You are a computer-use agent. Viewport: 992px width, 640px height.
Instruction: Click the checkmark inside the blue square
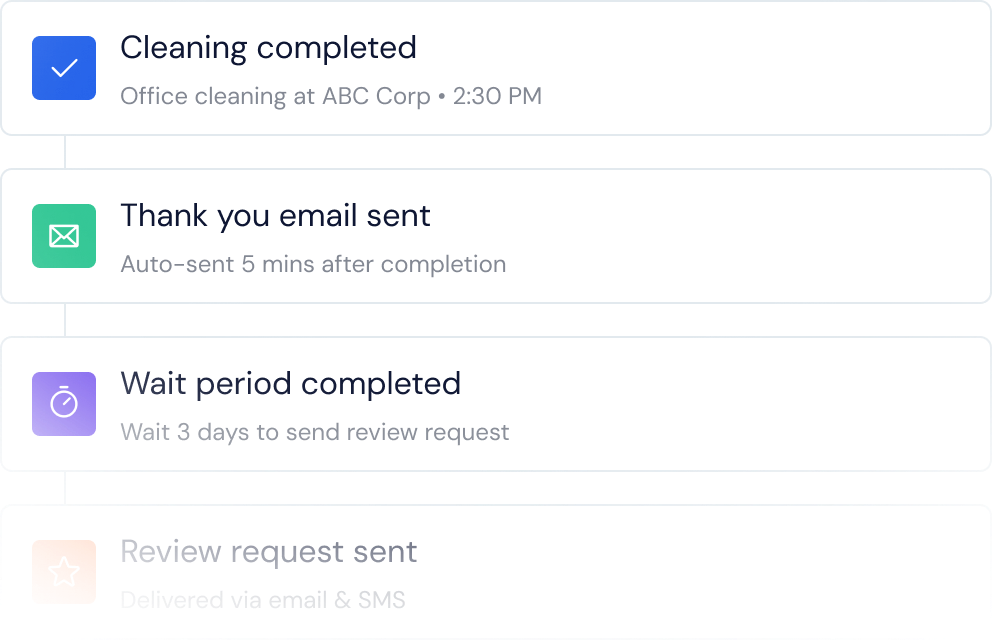(63, 68)
